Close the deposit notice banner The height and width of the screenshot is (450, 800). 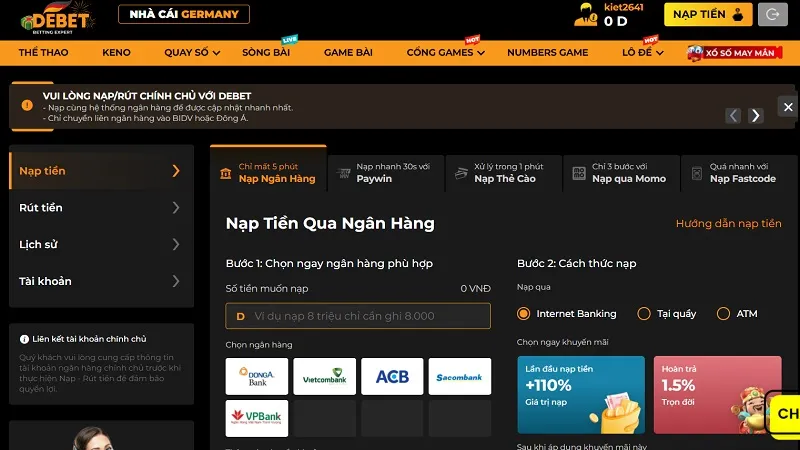click(x=788, y=107)
